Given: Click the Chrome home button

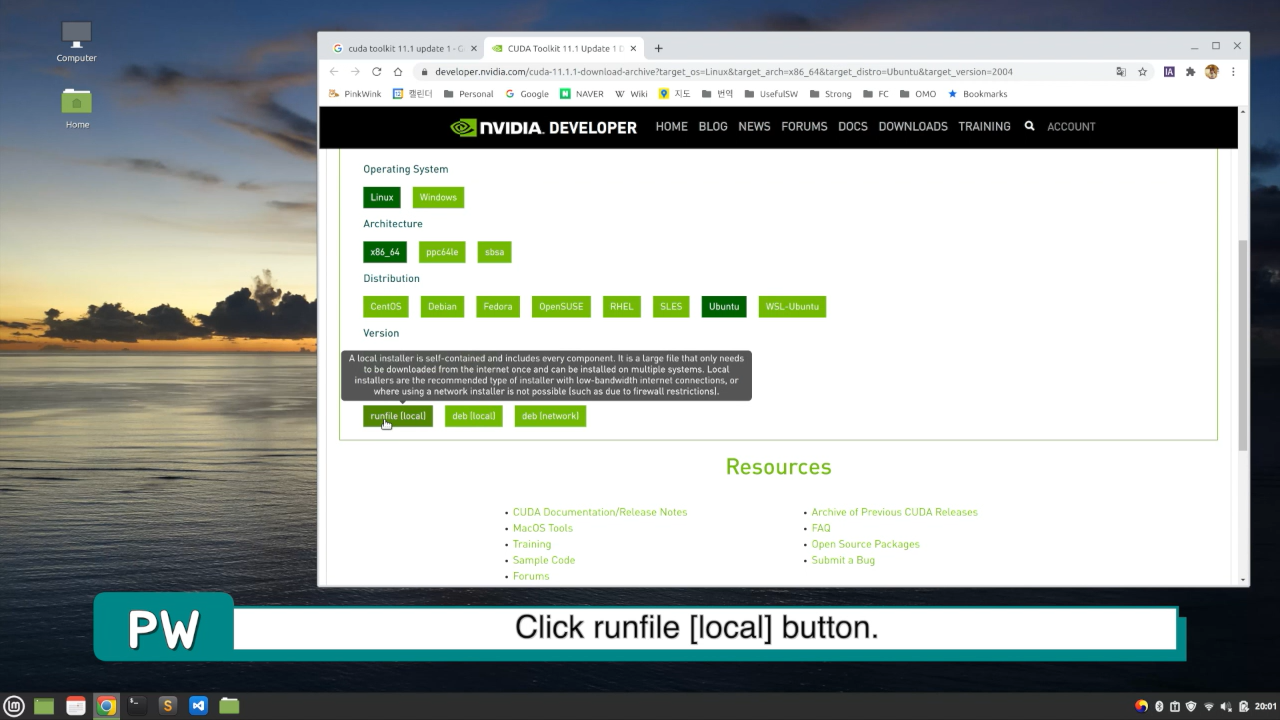Looking at the screenshot, I should (x=398, y=72).
